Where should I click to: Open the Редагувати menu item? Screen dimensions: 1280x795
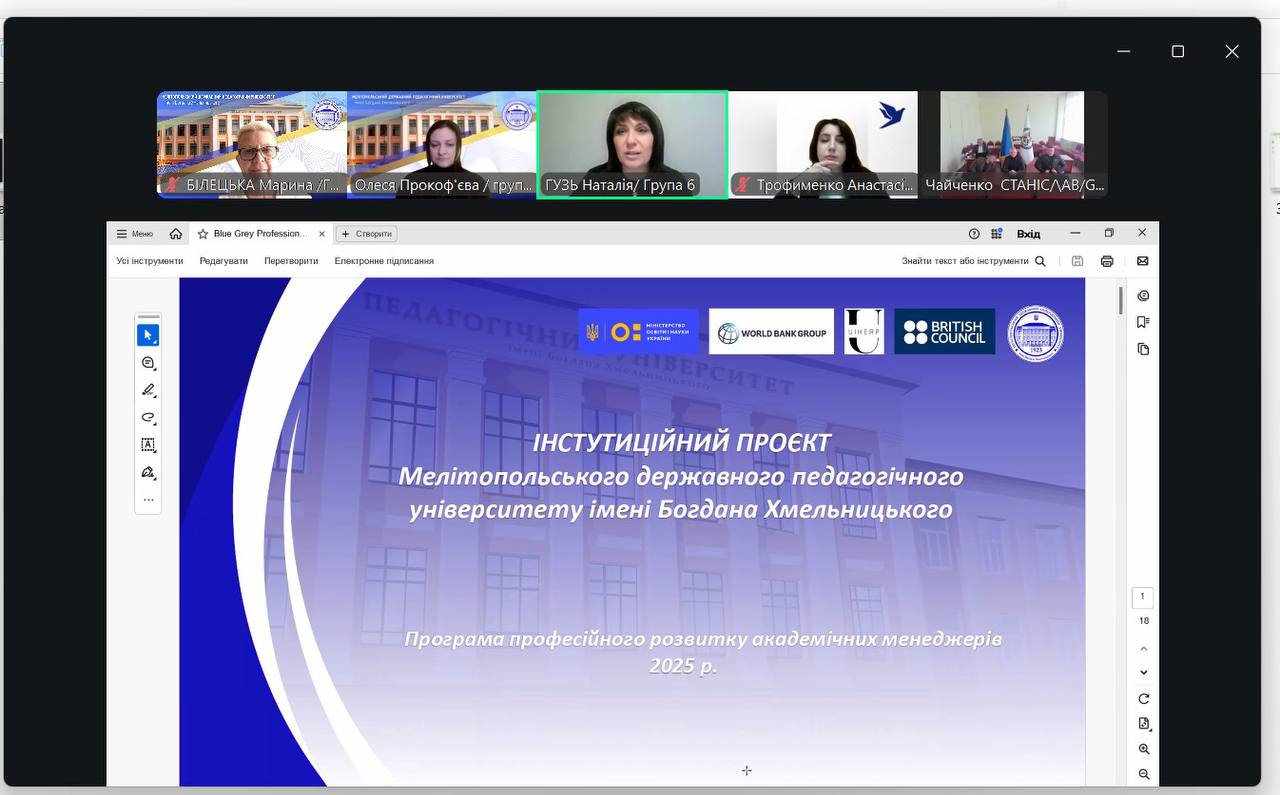click(x=223, y=261)
